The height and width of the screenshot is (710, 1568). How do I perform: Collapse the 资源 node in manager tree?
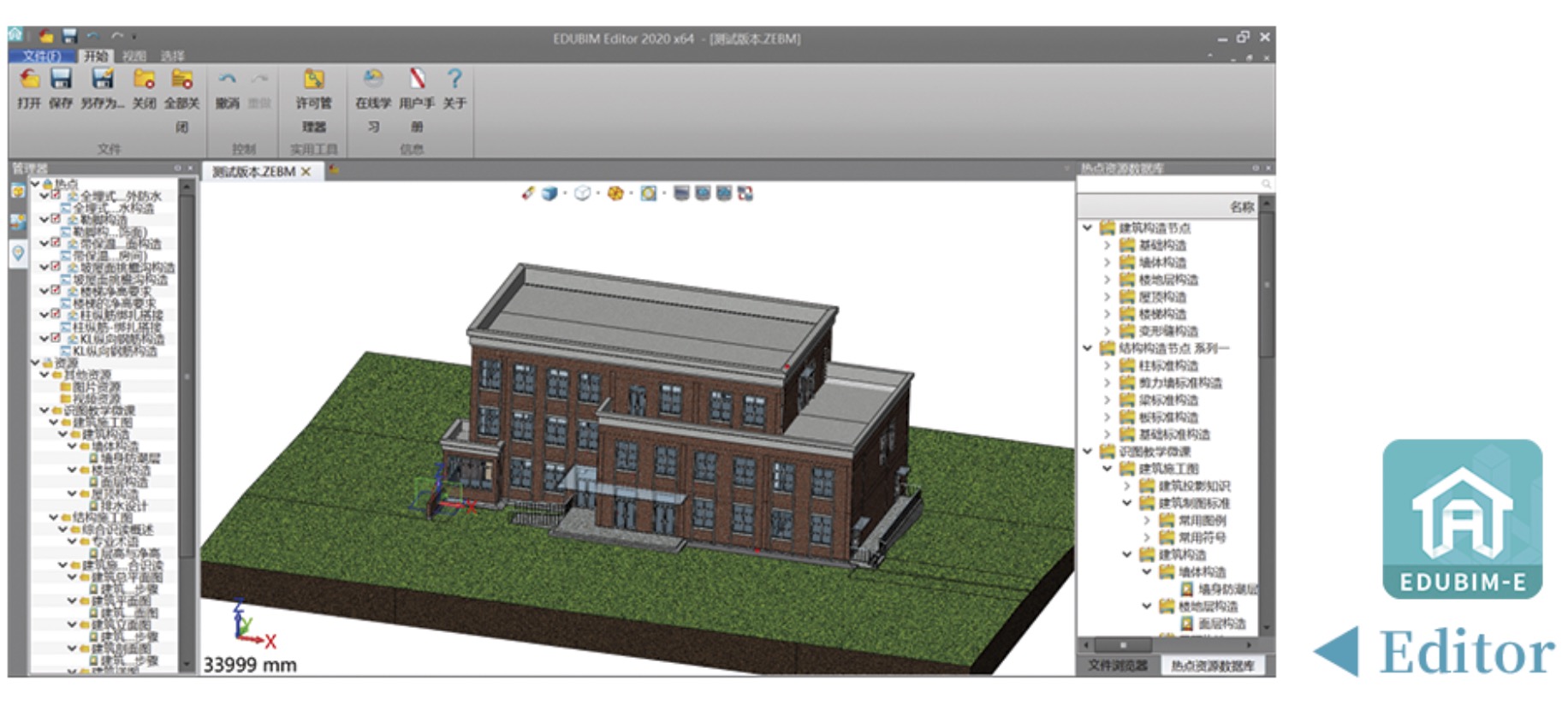35,363
